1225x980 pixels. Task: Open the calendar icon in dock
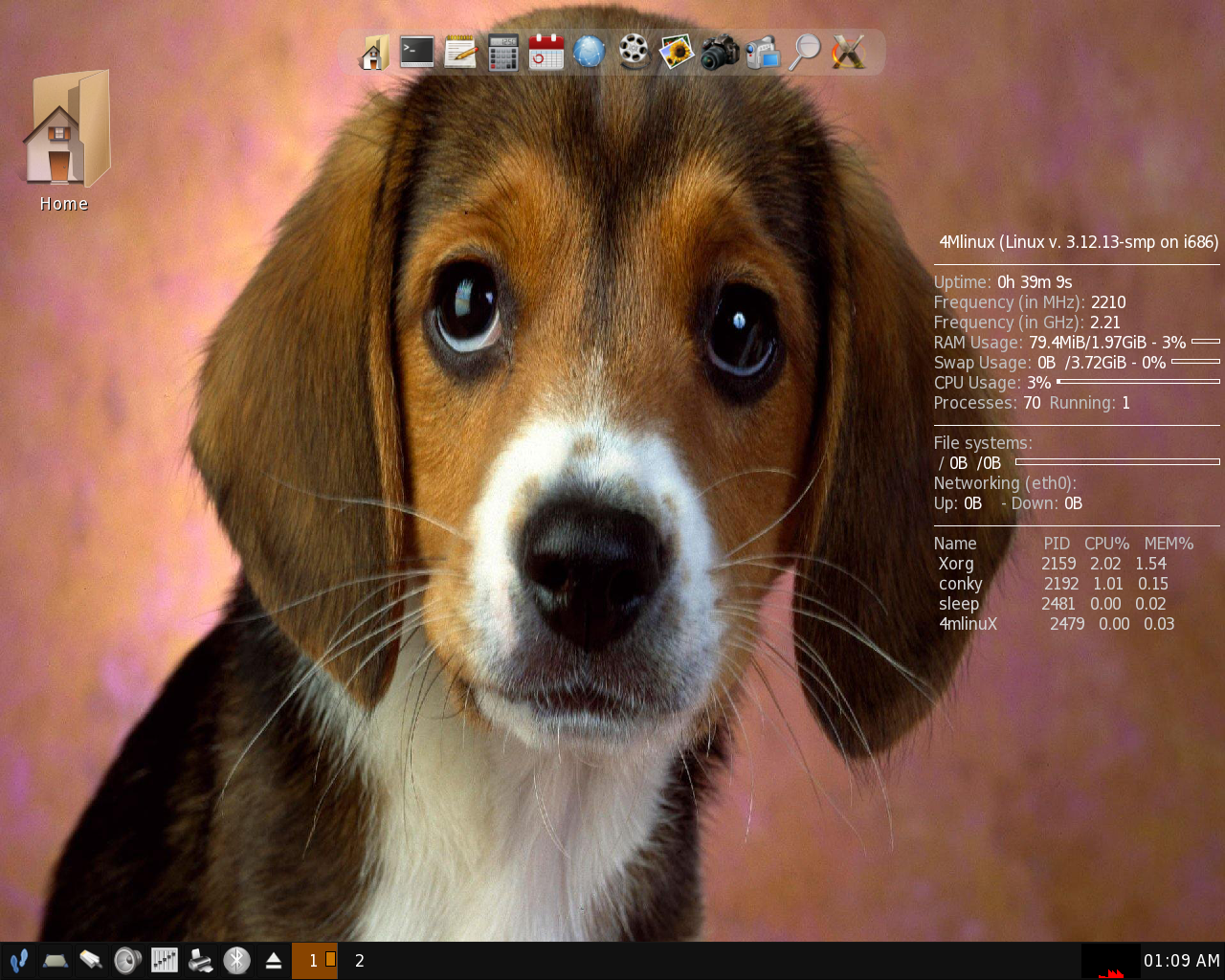[546, 52]
